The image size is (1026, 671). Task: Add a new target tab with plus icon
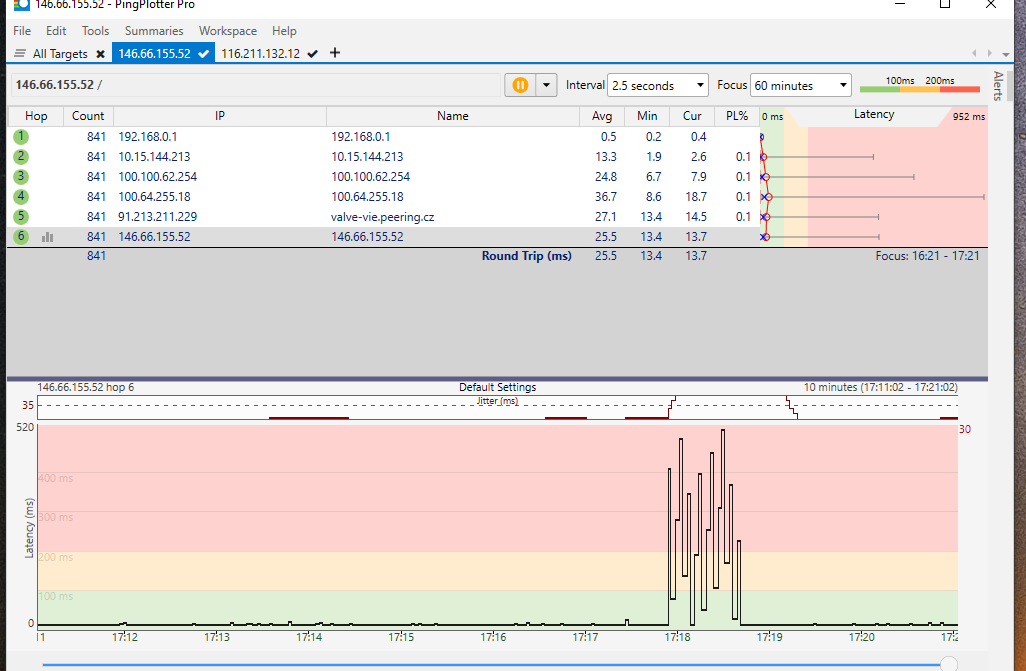(335, 53)
